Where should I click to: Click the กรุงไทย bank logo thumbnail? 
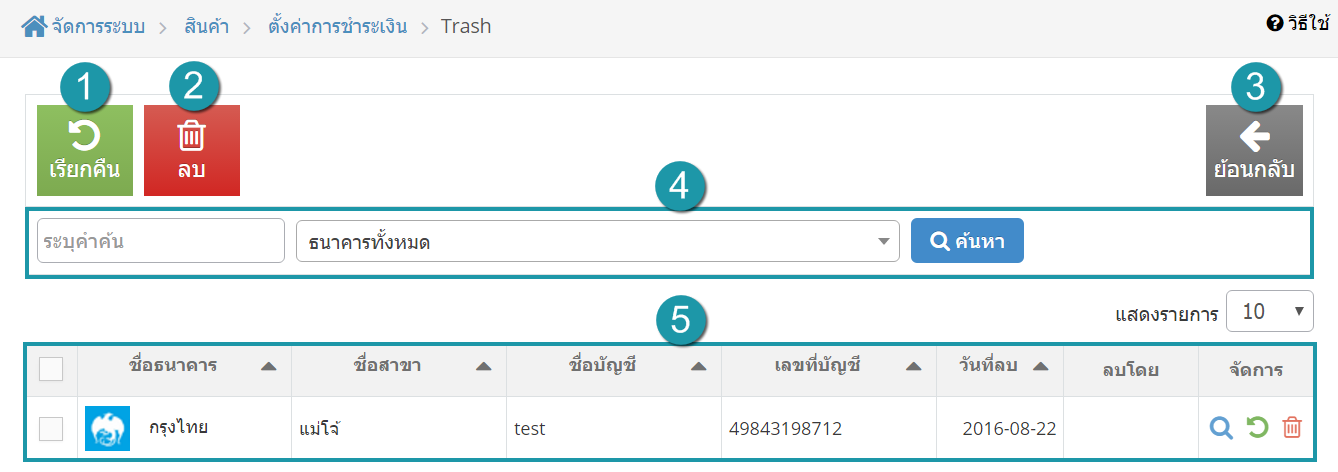[107, 428]
